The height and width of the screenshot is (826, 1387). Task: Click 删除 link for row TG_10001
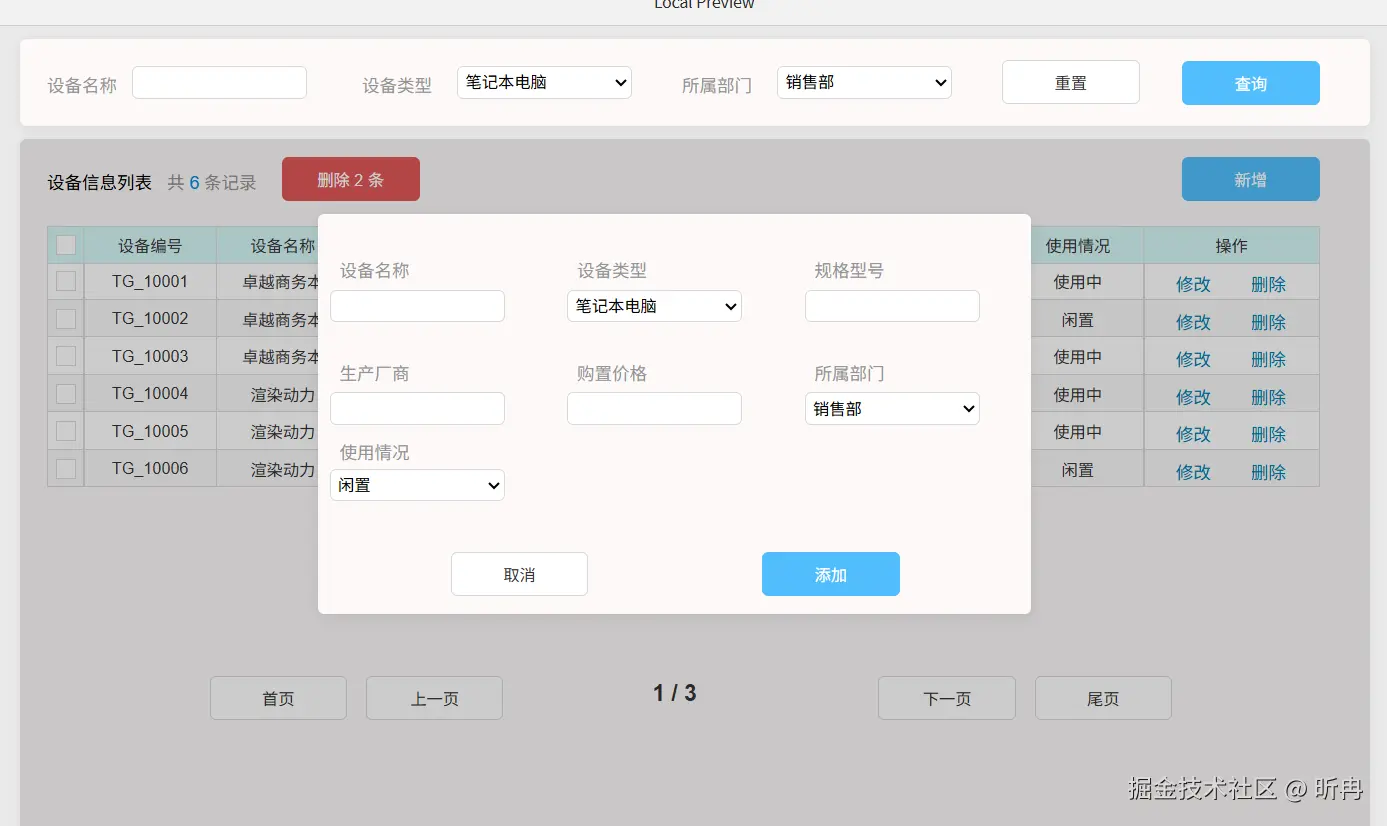1268,284
